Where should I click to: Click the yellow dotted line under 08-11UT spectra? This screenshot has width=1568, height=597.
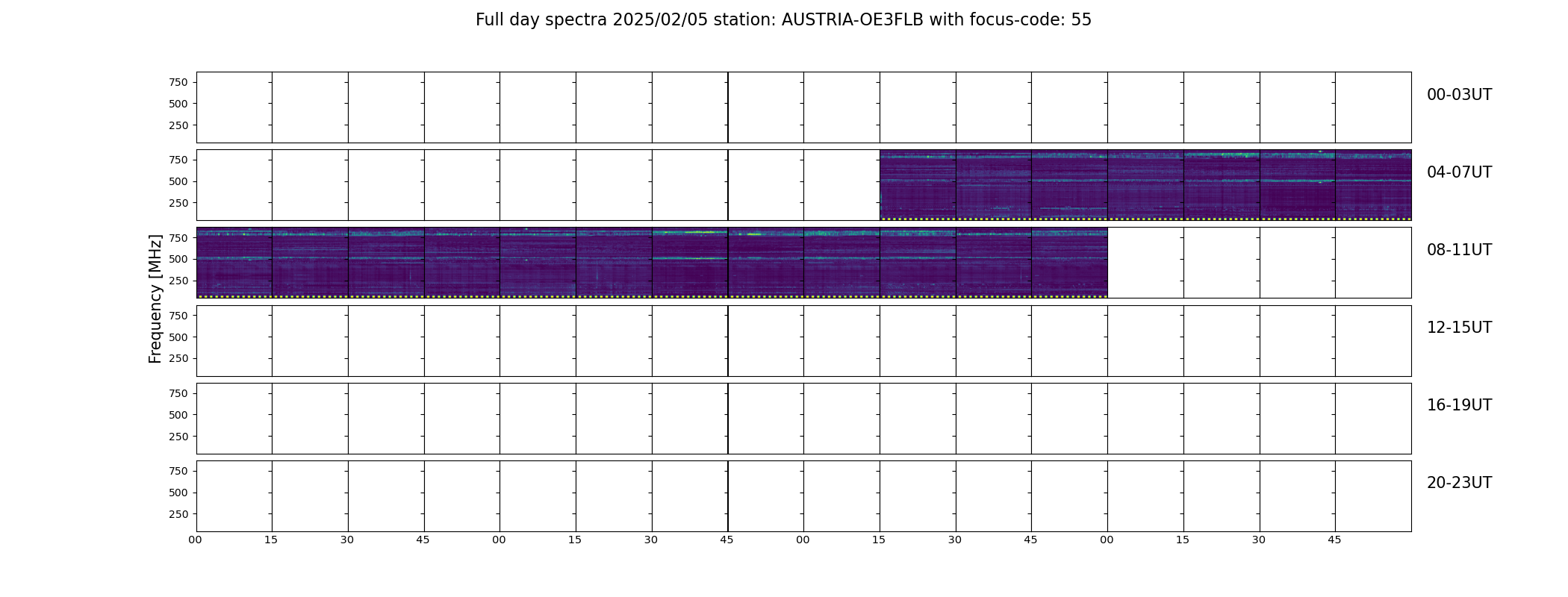pos(652,296)
